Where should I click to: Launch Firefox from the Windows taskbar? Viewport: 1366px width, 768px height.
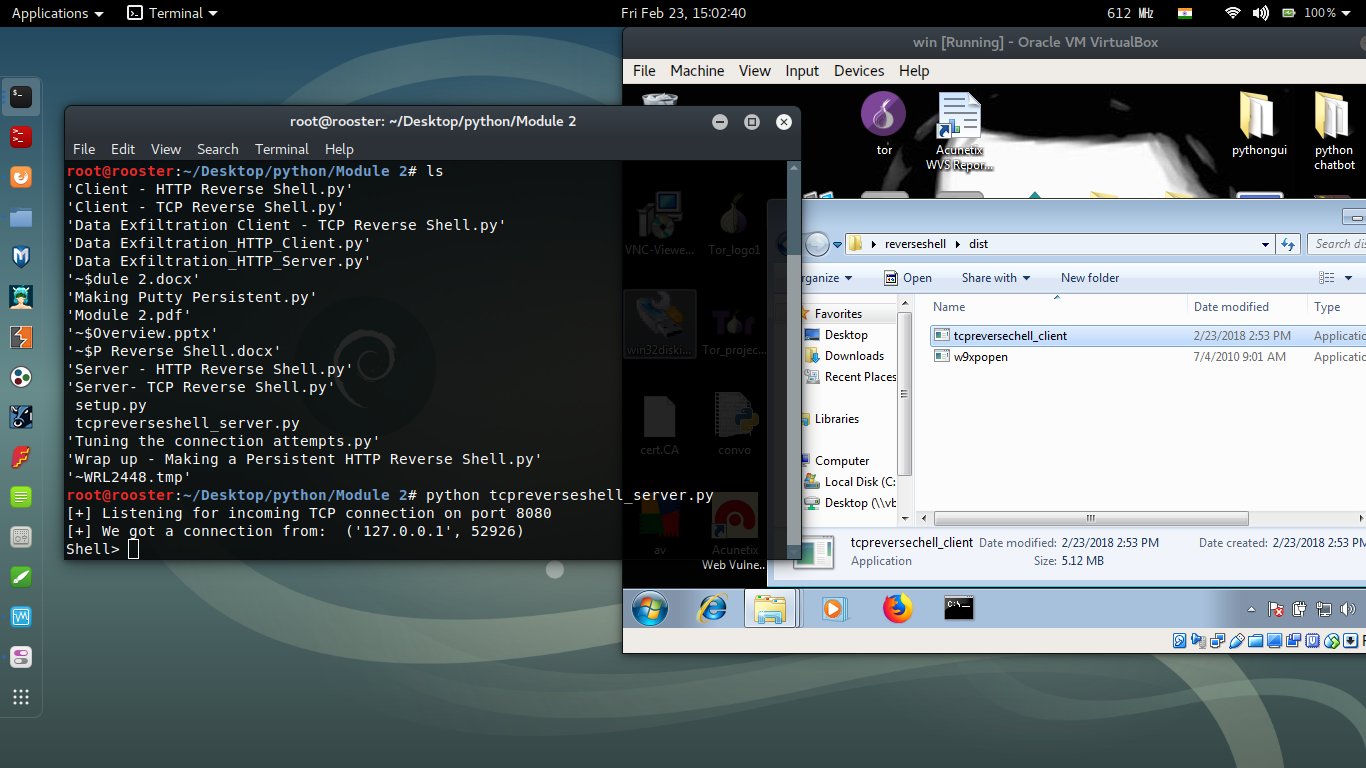897,608
